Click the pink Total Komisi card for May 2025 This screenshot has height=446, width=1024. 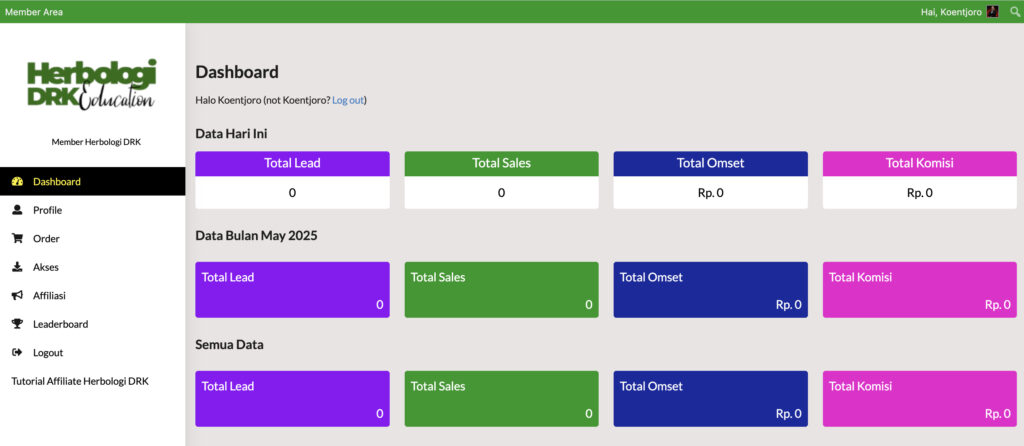[x=920, y=290]
